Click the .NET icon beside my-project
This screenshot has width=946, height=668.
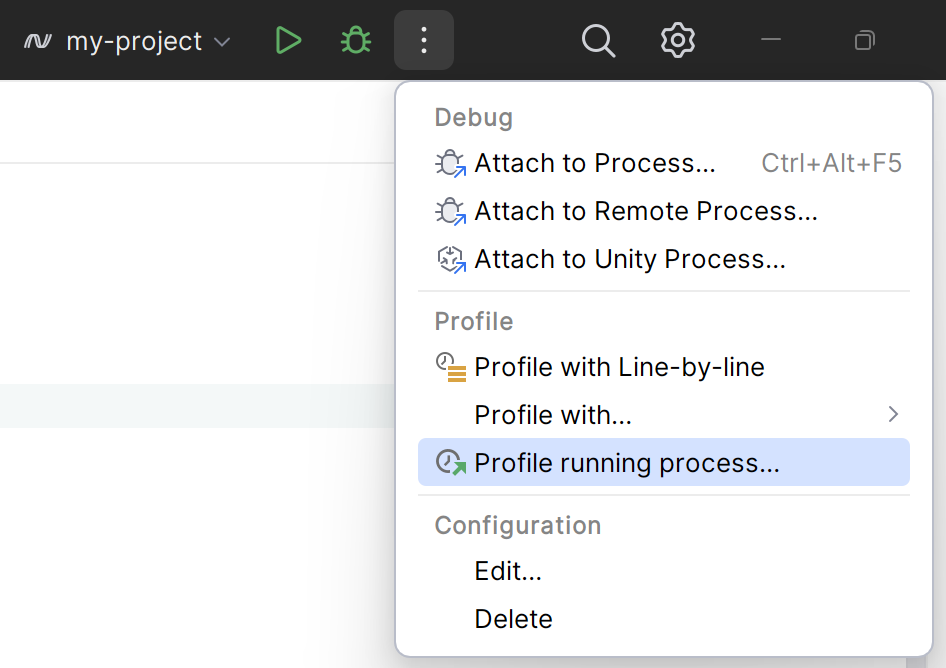point(38,42)
